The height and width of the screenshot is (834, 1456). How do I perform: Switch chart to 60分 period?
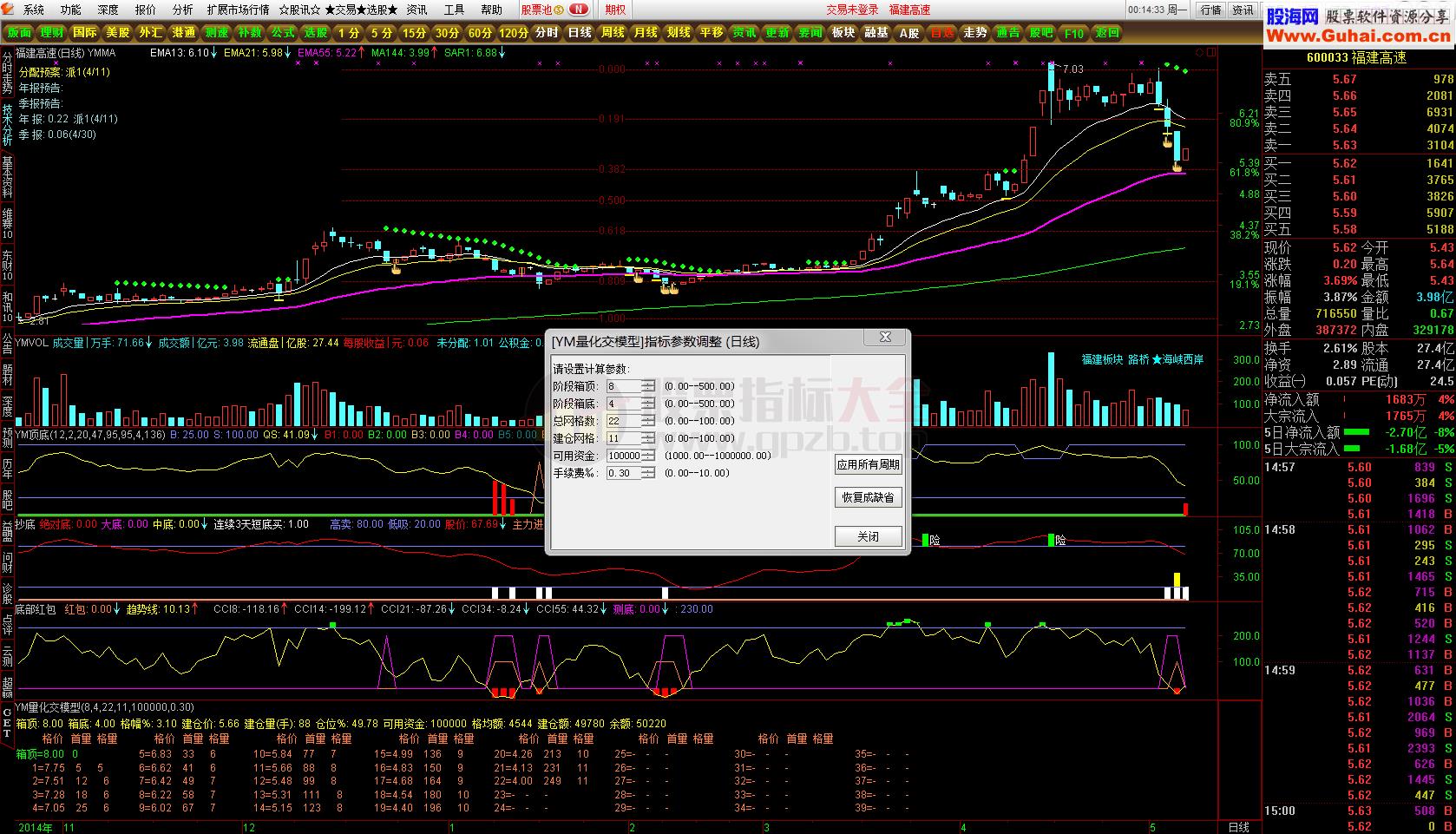pyautogui.click(x=480, y=33)
